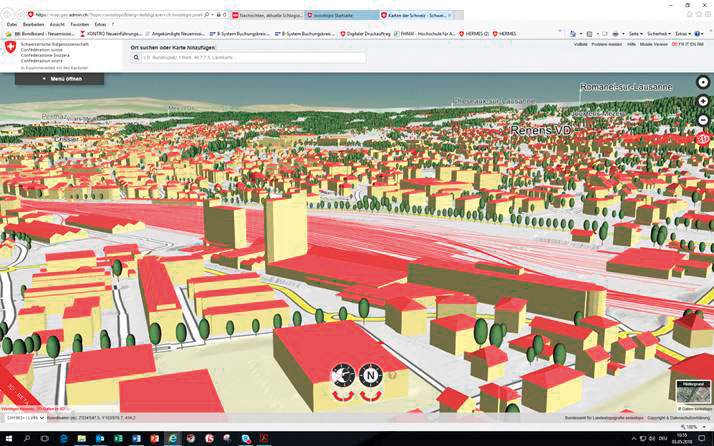
Task: Click the north compass N control
Action: coord(371,375)
